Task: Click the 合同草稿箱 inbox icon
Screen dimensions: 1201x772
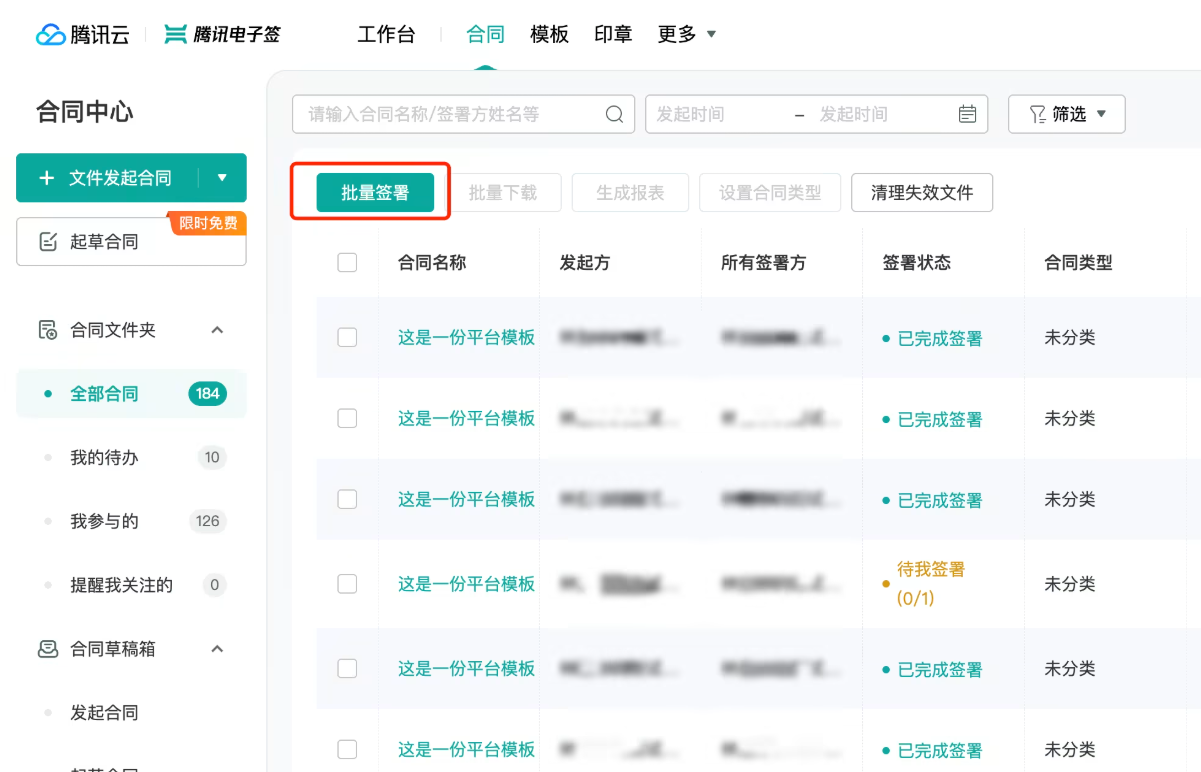Action: tap(47, 649)
